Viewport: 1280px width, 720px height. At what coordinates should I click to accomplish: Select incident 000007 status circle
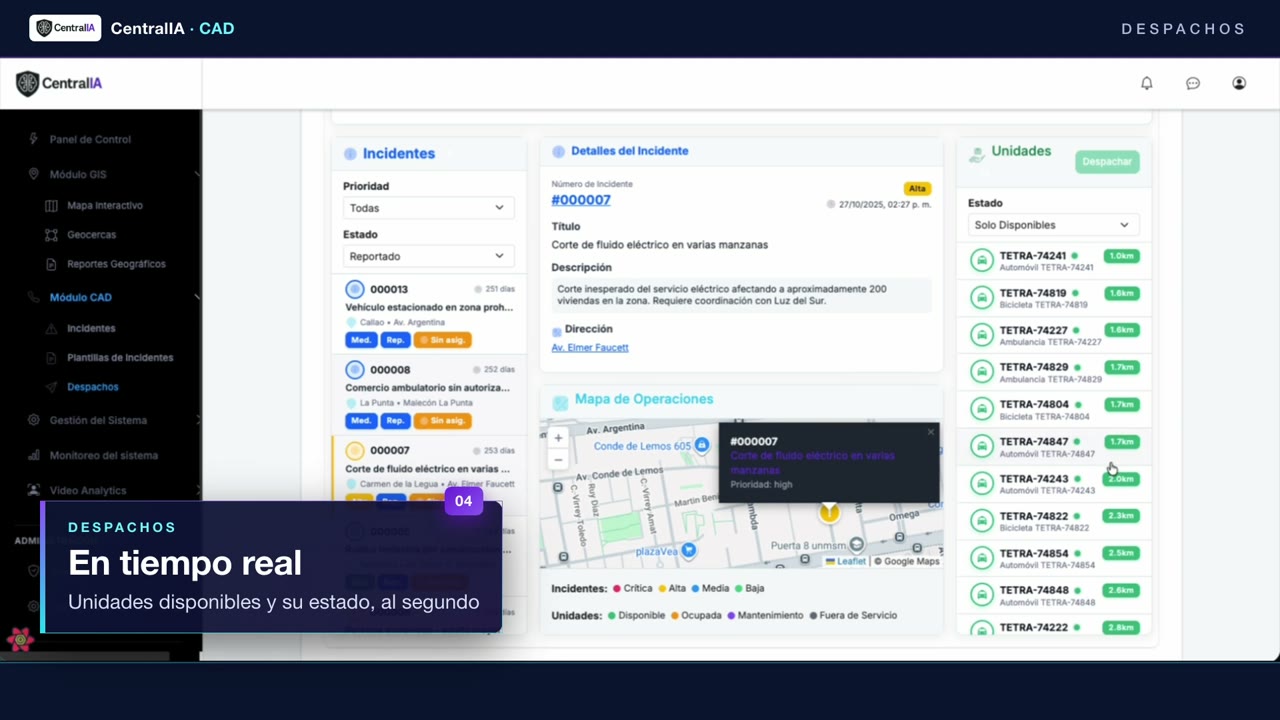(x=354, y=451)
